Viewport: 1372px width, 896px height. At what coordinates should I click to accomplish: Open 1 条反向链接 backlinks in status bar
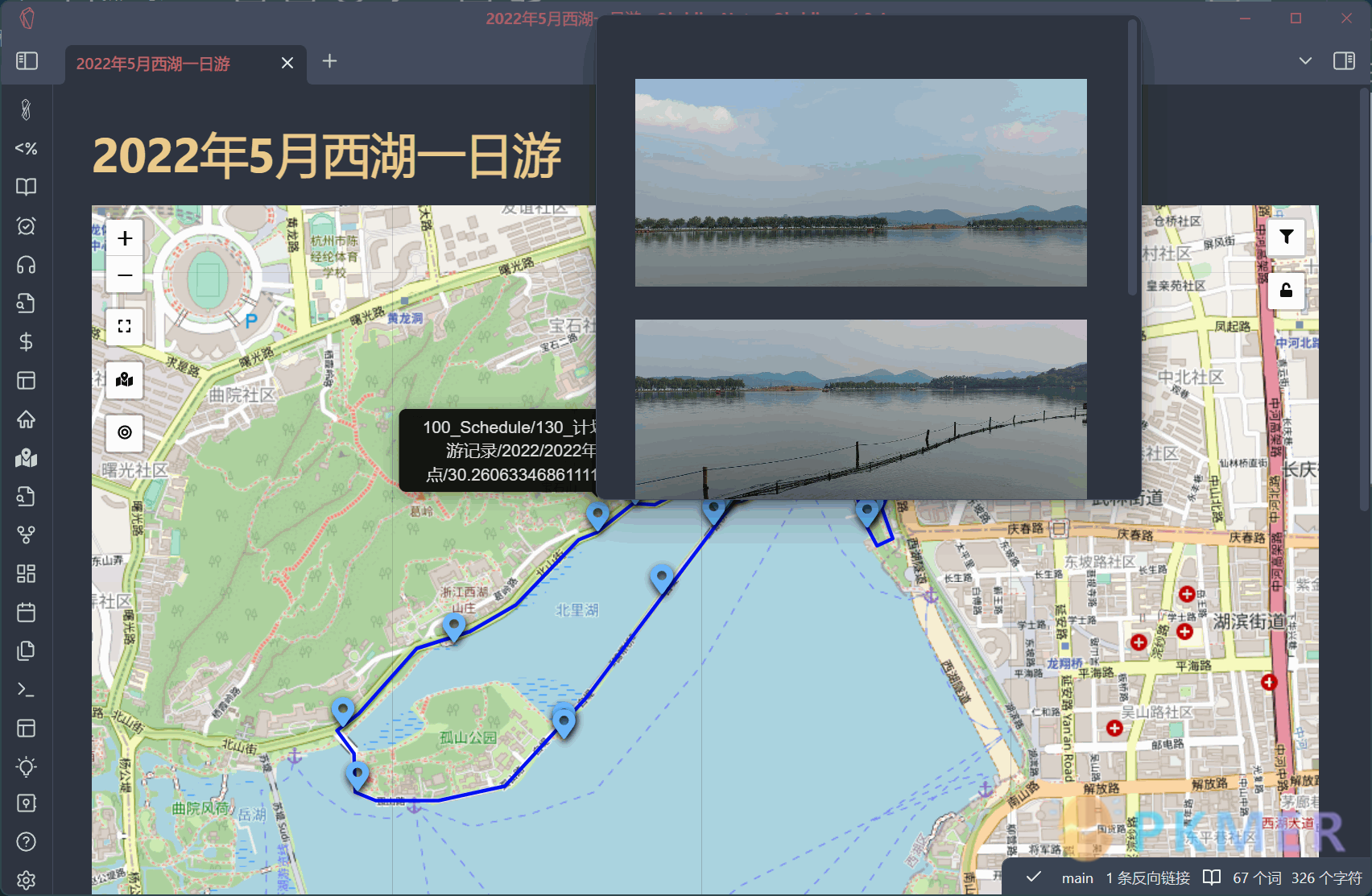click(x=1147, y=878)
